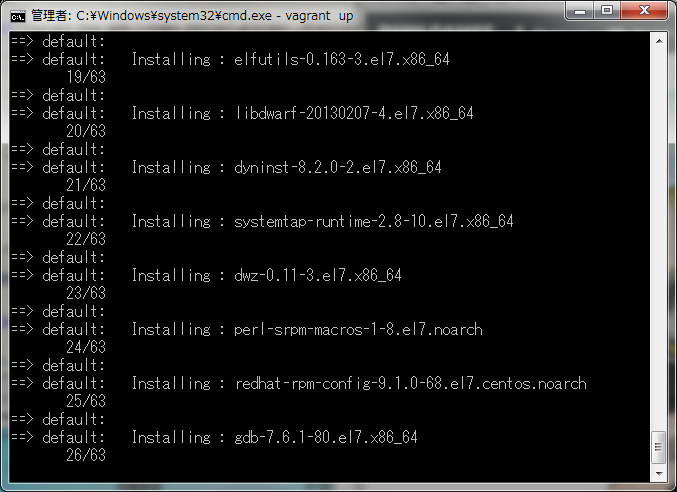Click the scrollbar down arrow
The image size is (677, 492).
pyautogui.click(x=659, y=473)
